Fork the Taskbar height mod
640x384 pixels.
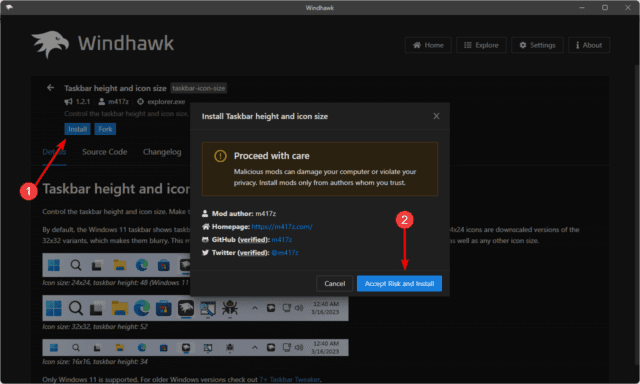(x=105, y=129)
